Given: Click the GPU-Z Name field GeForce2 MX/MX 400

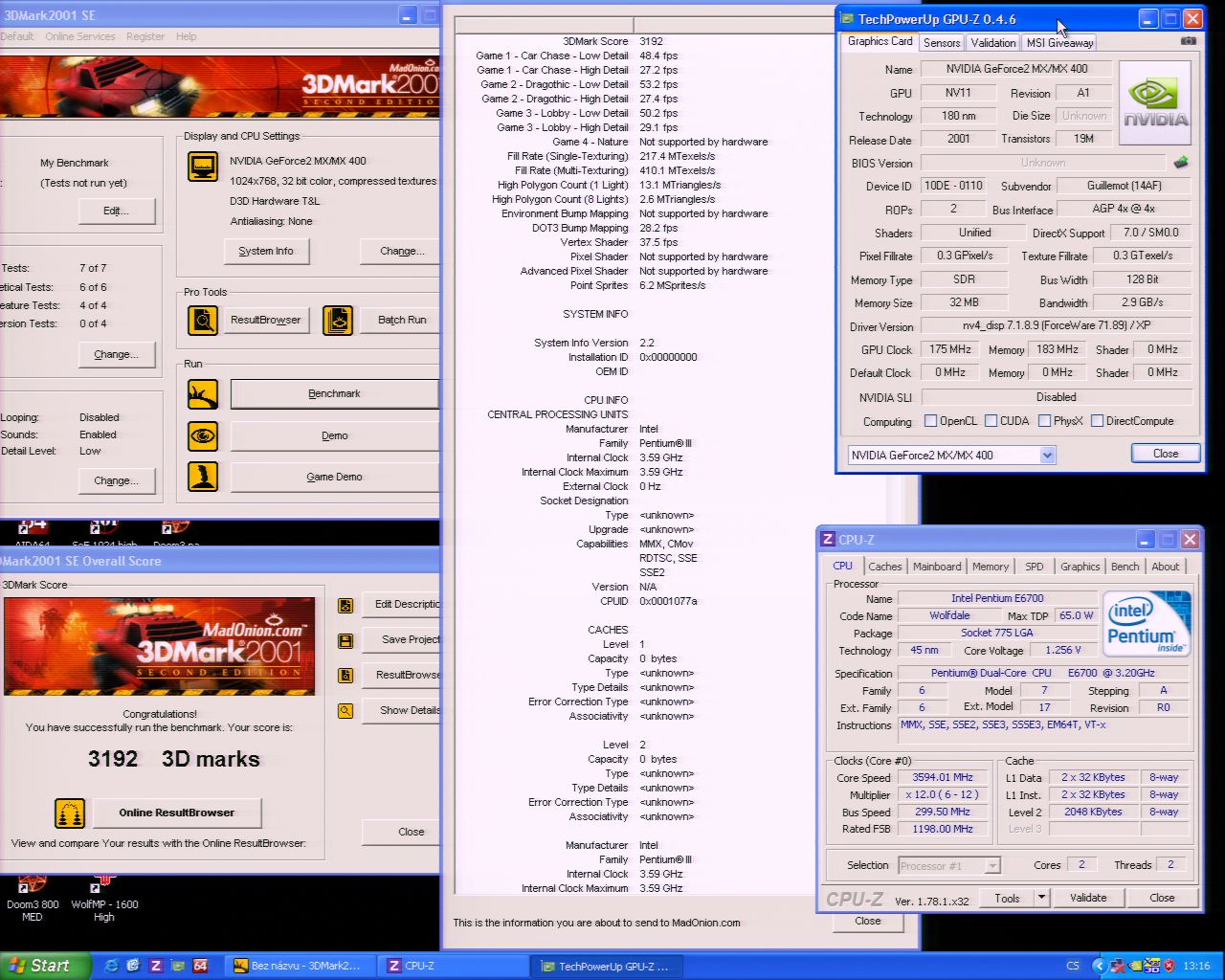Looking at the screenshot, I should (x=1016, y=69).
